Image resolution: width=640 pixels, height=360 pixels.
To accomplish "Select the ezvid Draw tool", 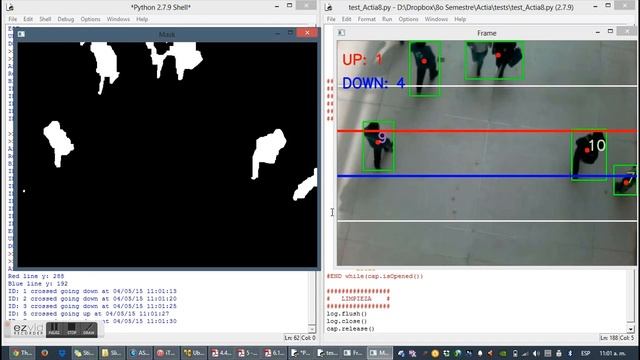I will click(x=89, y=329).
